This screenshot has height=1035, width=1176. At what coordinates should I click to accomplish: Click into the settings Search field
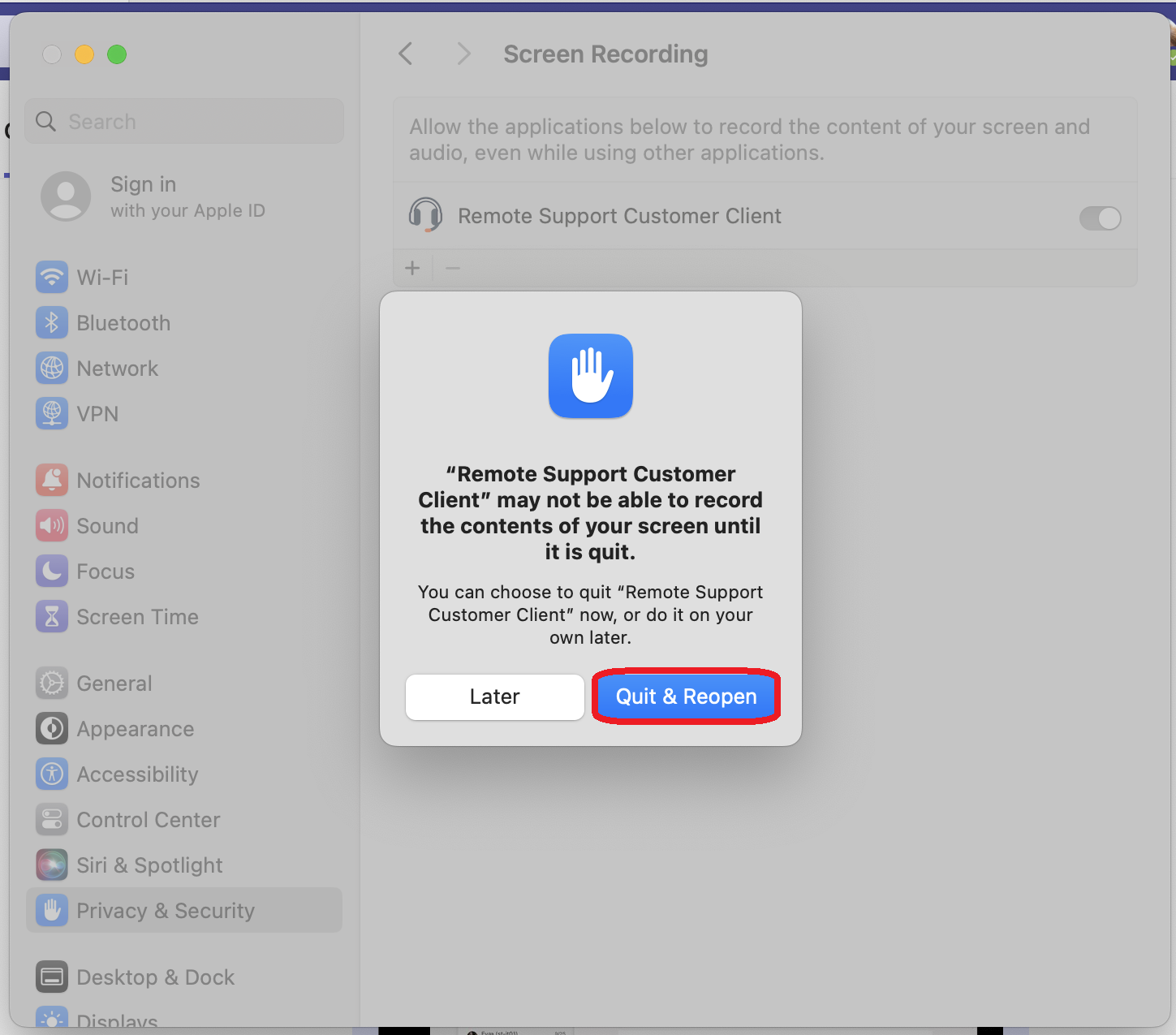184,121
